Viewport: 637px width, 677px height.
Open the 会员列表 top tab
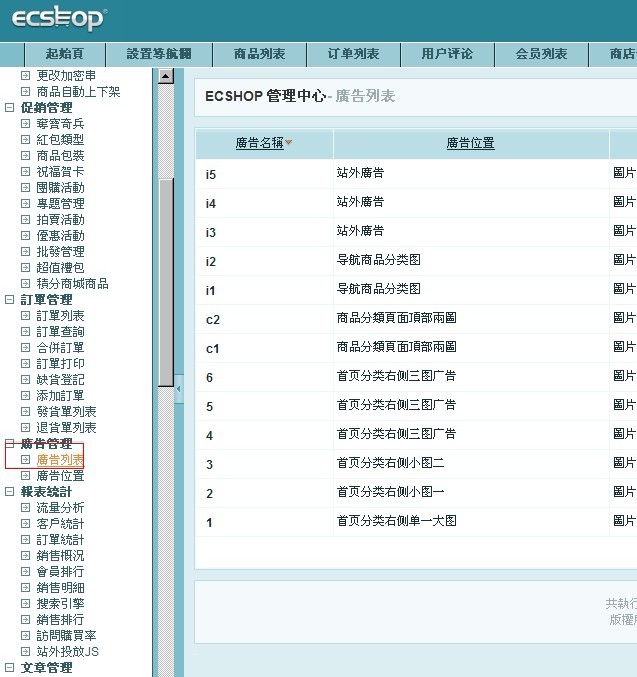point(542,54)
